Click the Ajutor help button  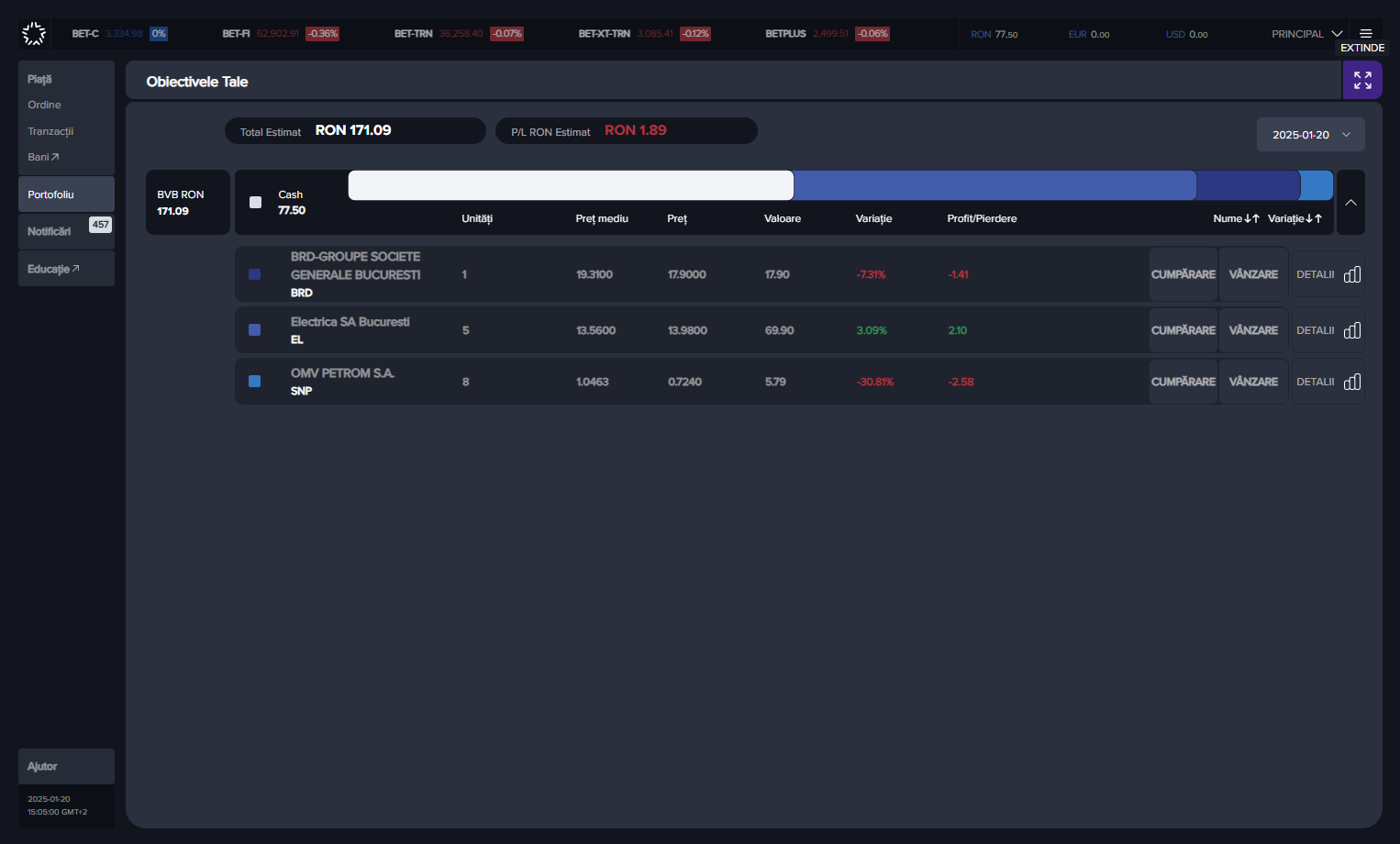(x=66, y=766)
